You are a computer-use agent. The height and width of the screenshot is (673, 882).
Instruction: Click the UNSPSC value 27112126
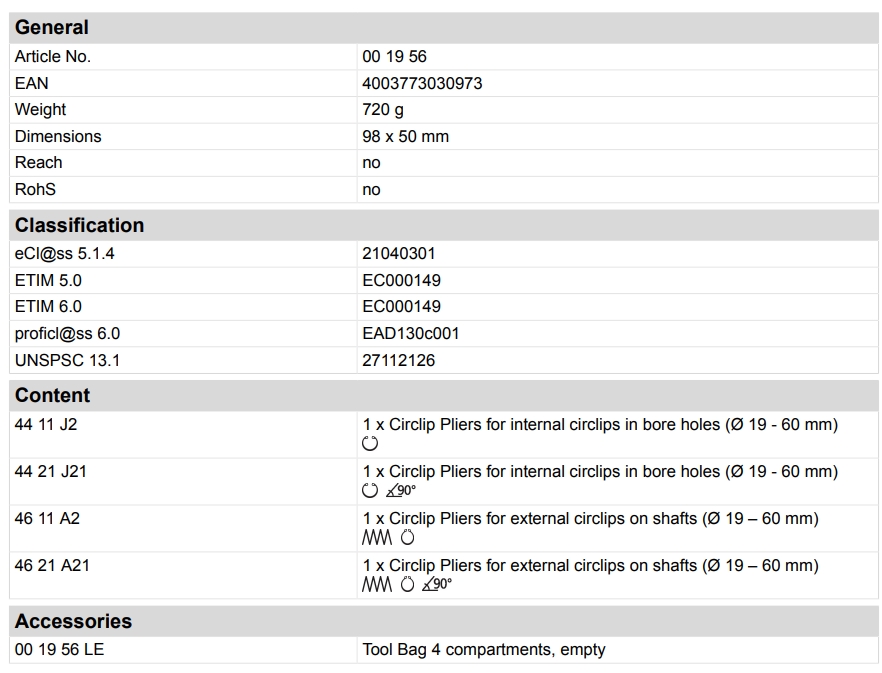coord(398,360)
